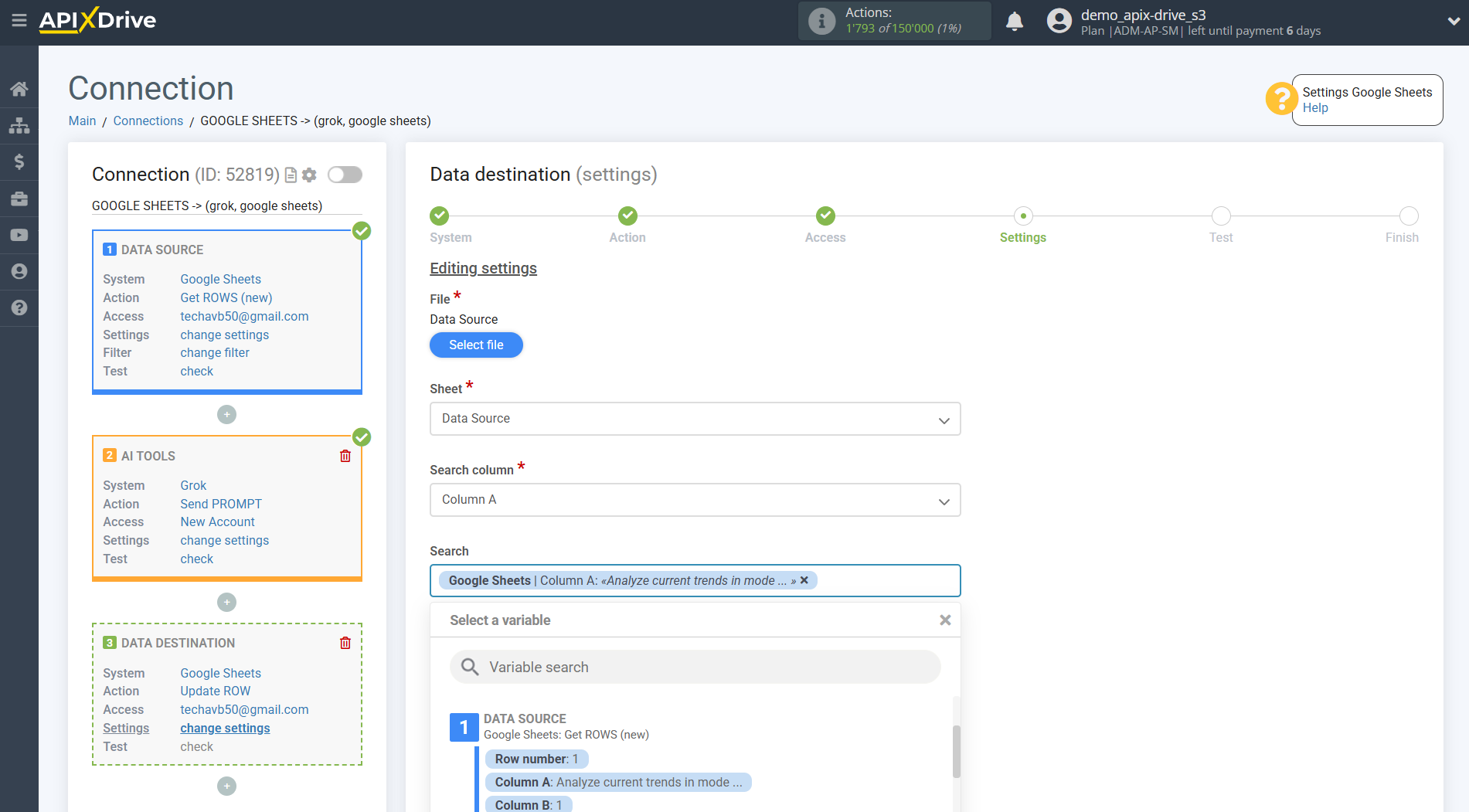Open the YouTube video icon in sidebar

coord(19,235)
